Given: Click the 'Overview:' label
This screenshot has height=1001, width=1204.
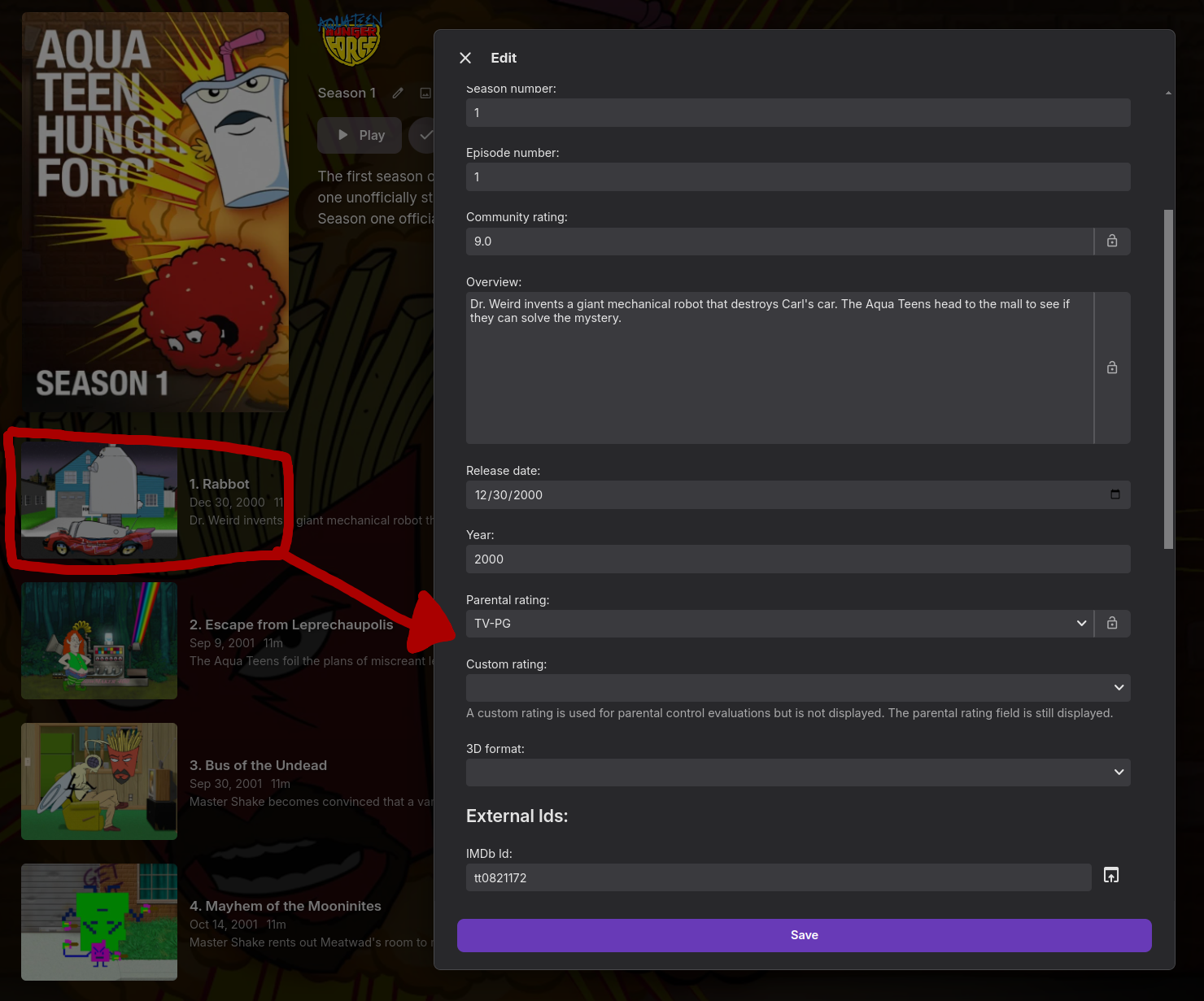Looking at the screenshot, I should pos(494,282).
